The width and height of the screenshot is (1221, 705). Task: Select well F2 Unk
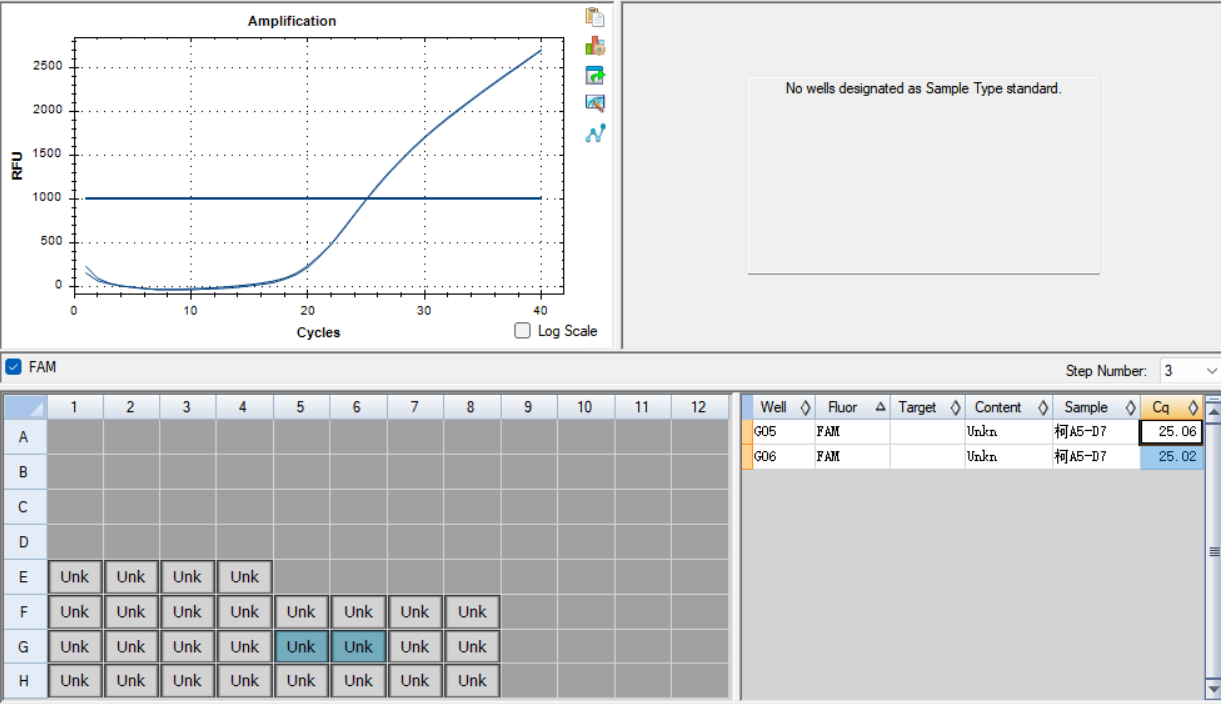[x=131, y=612]
